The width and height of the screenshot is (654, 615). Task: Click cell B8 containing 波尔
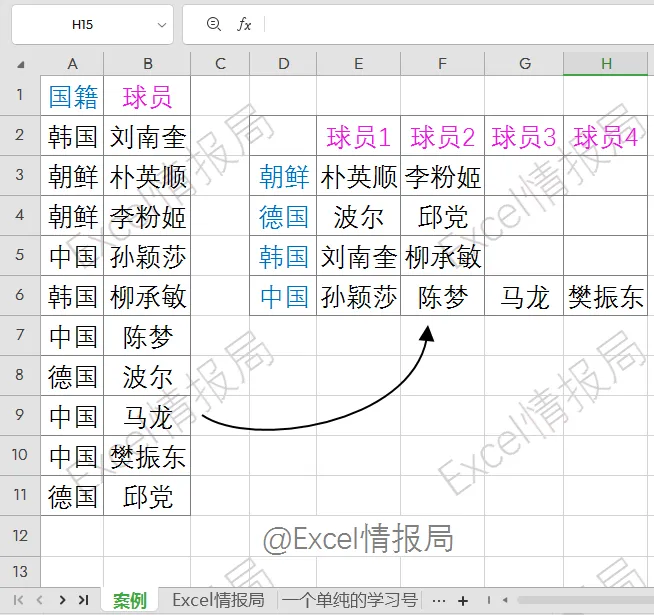(147, 376)
